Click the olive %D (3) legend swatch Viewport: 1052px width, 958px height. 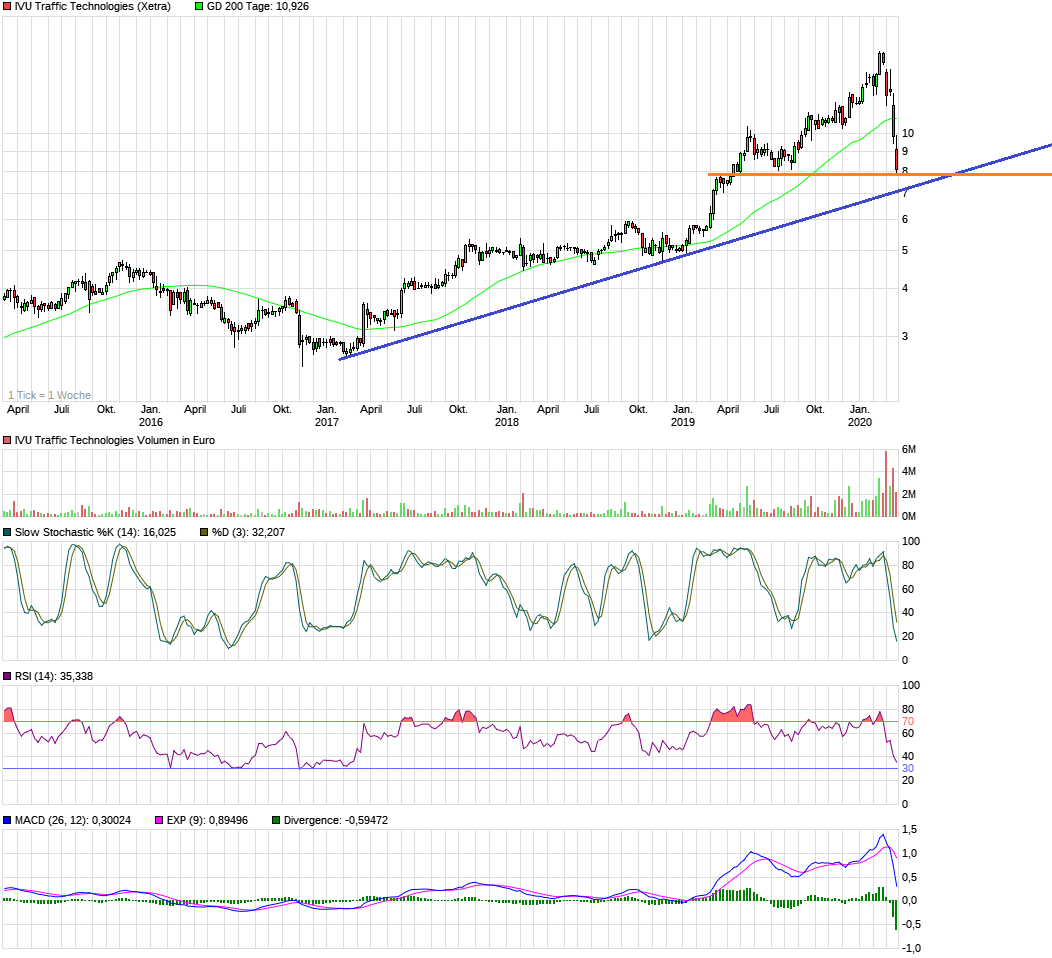(x=205, y=533)
